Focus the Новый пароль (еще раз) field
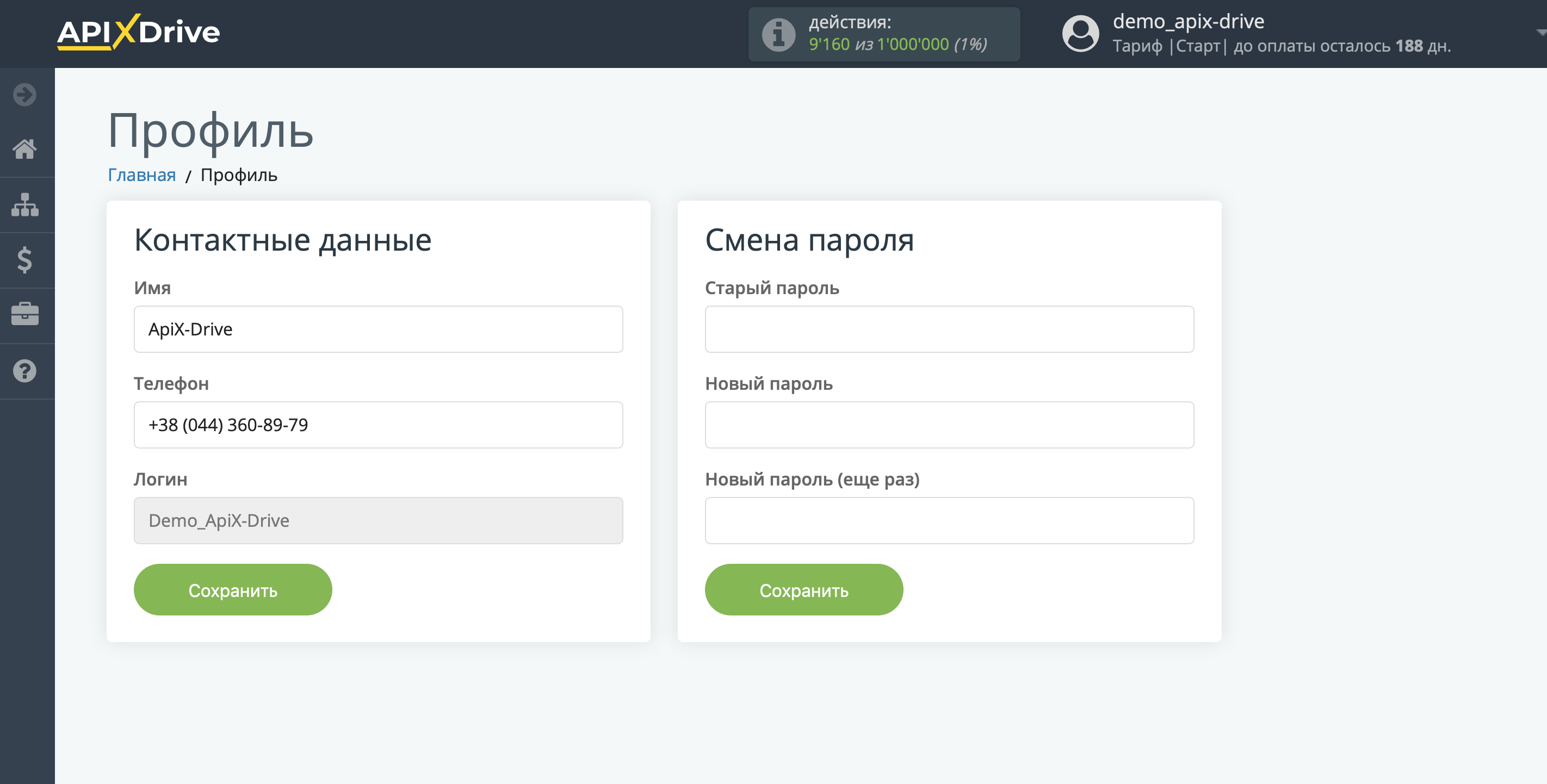This screenshot has width=1547, height=784. coord(949,520)
